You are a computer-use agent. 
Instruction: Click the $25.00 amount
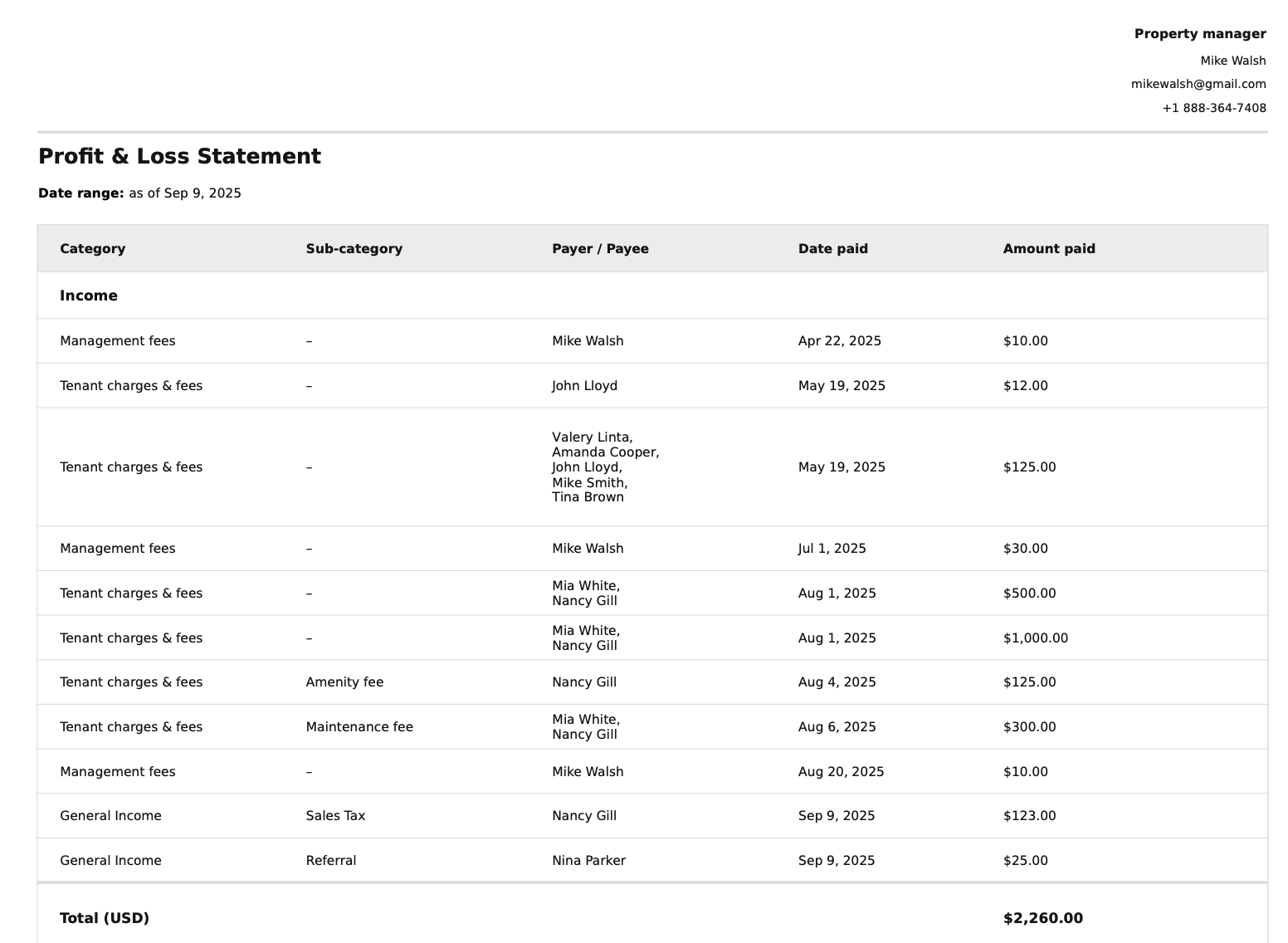1026,861
